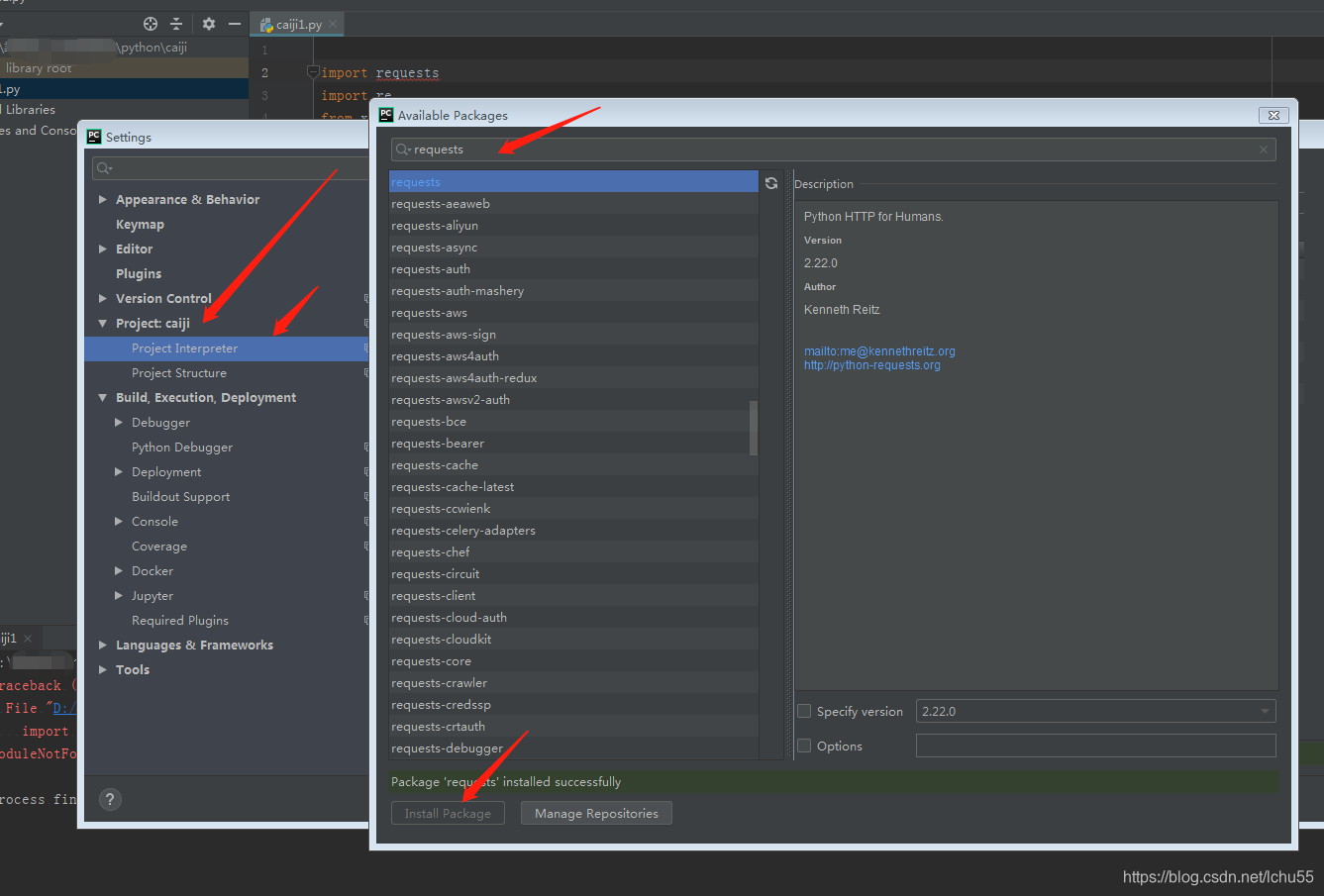This screenshot has height=896, width=1324.
Task: Click the PyCharm icon in Available Packages title
Action: point(386,115)
